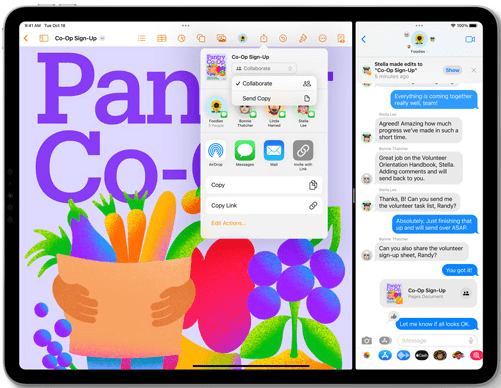Tap message "Thanks, B! Can you send me"
This screenshot has width=501, height=388.
pyautogui.click(x=418, y=202)
